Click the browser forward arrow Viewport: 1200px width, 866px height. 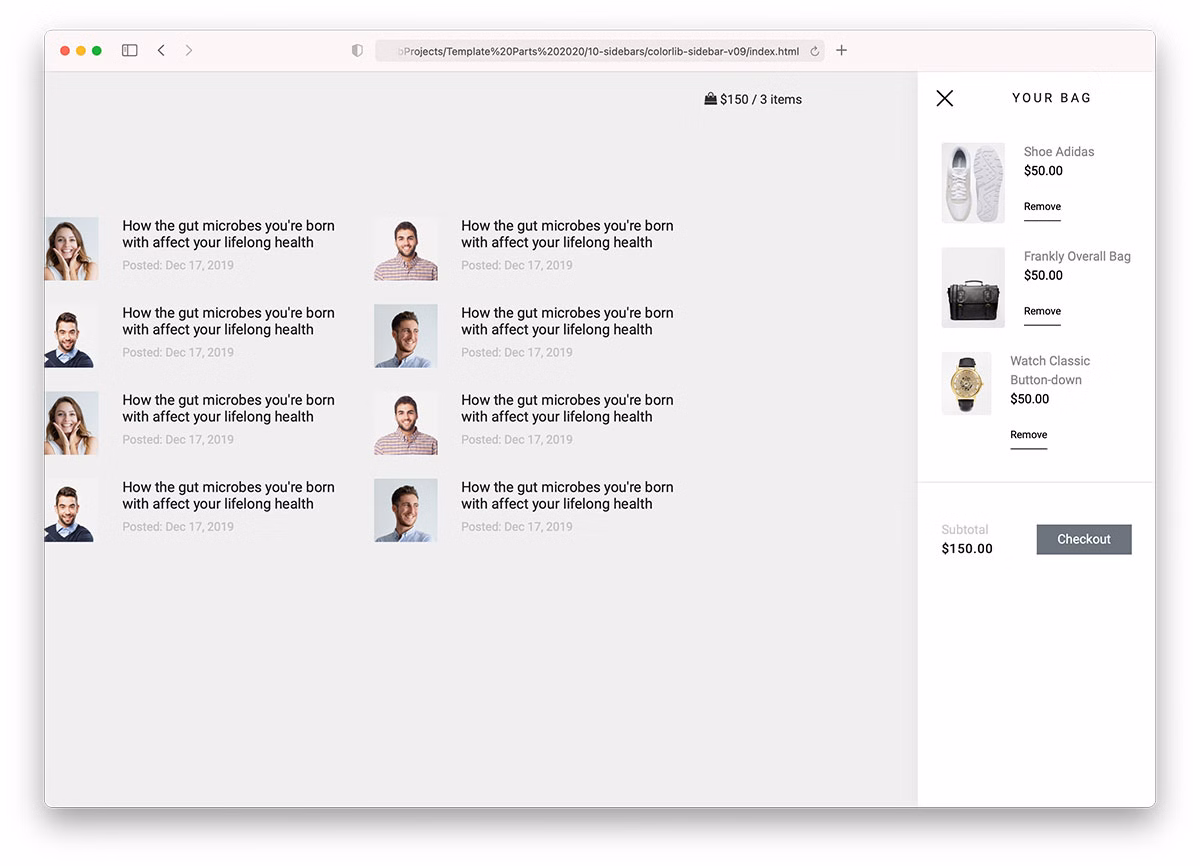pyautogui.click(x=189, y=51)
